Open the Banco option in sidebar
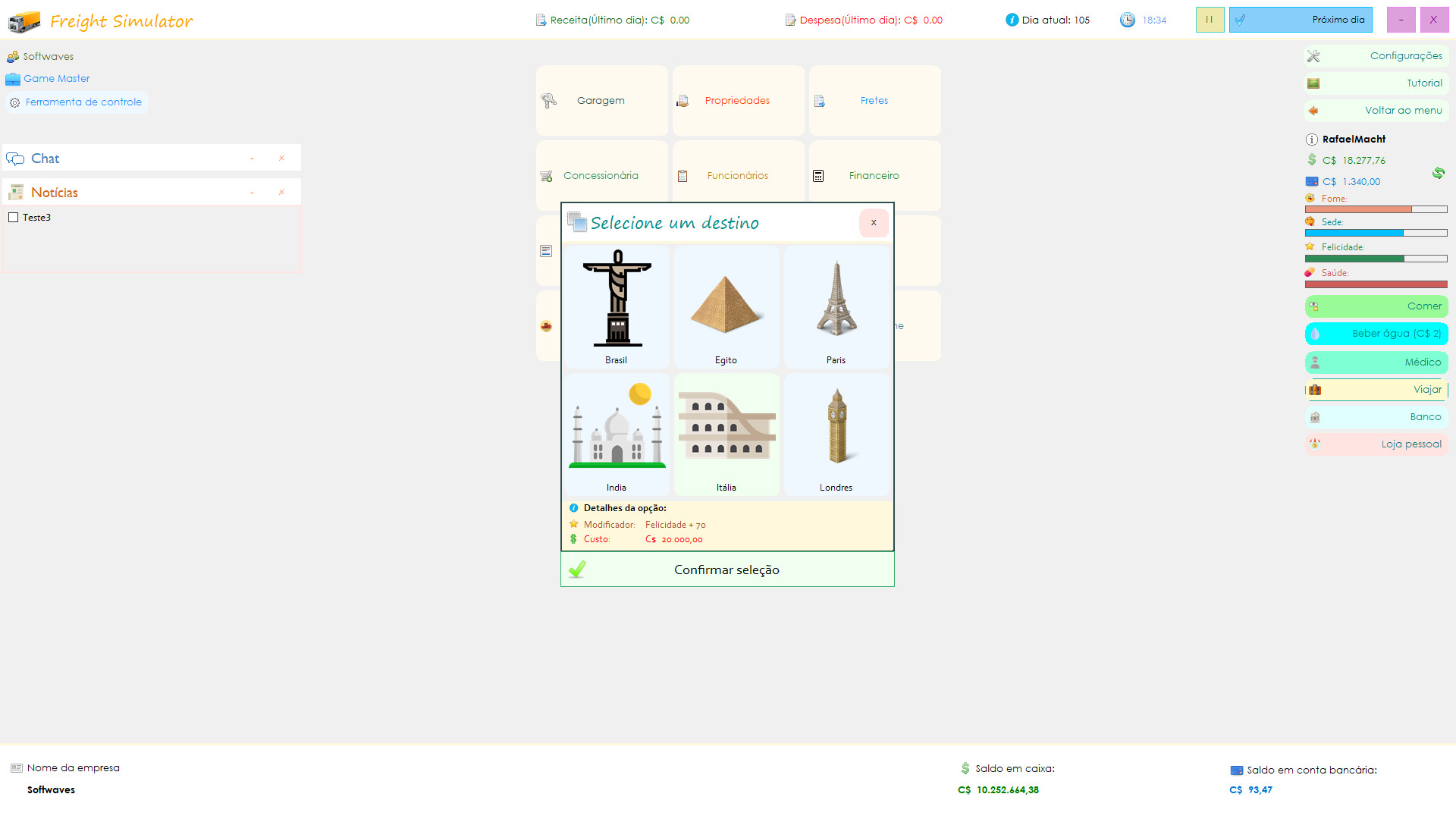1456x819 pixels. click(1376, 417)
